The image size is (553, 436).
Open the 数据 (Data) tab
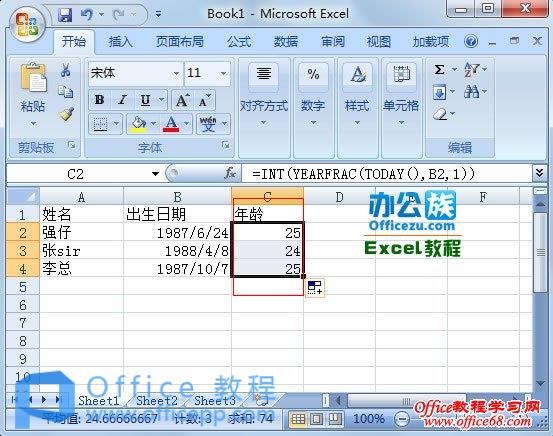point(286,42)
